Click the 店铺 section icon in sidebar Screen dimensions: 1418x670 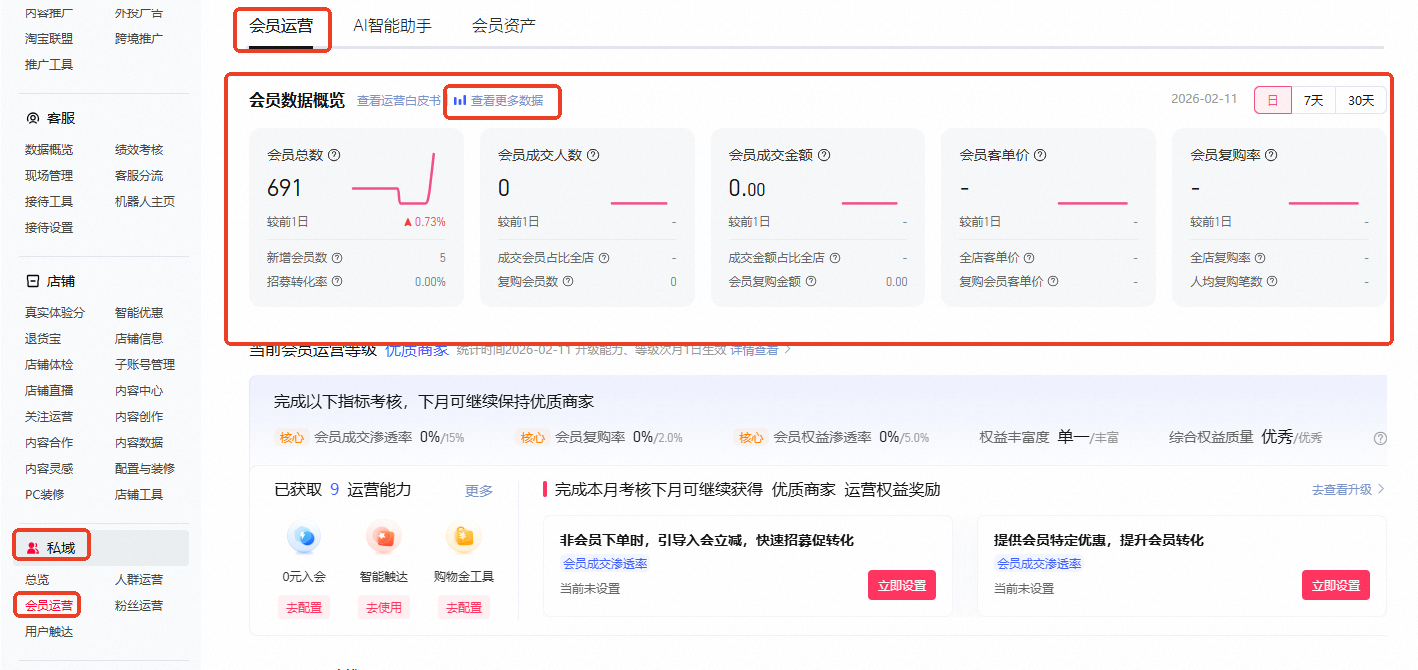coord(32,282)
